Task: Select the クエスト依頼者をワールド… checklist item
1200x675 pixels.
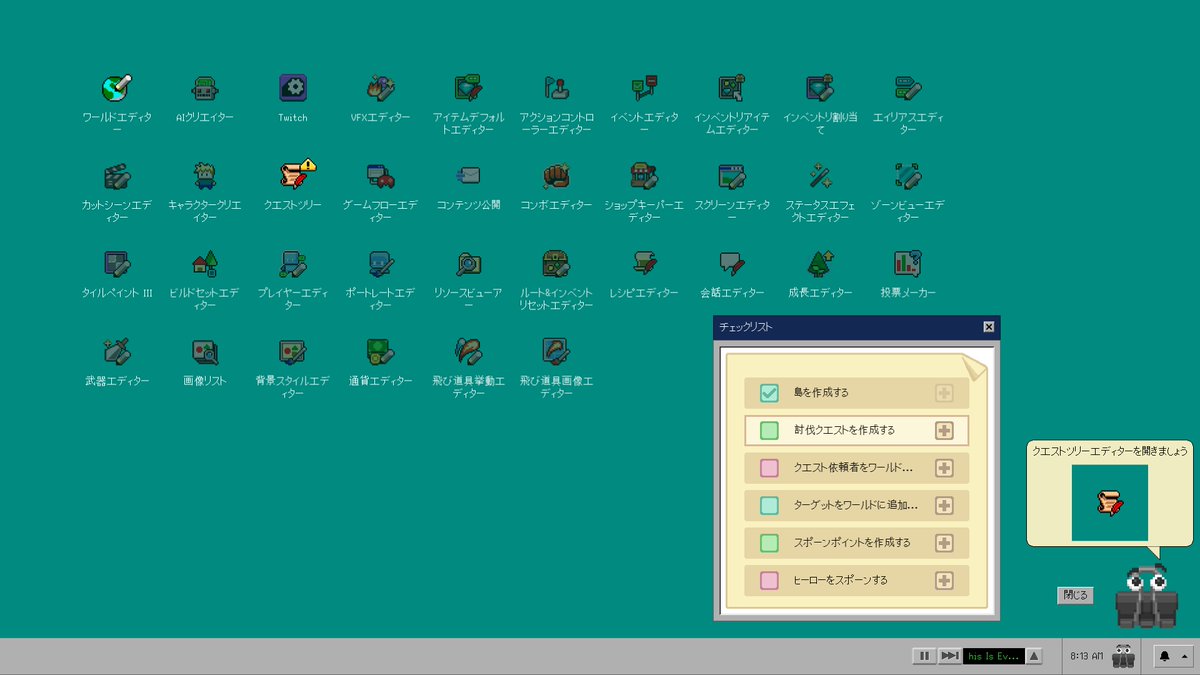Action: (857, 468)
